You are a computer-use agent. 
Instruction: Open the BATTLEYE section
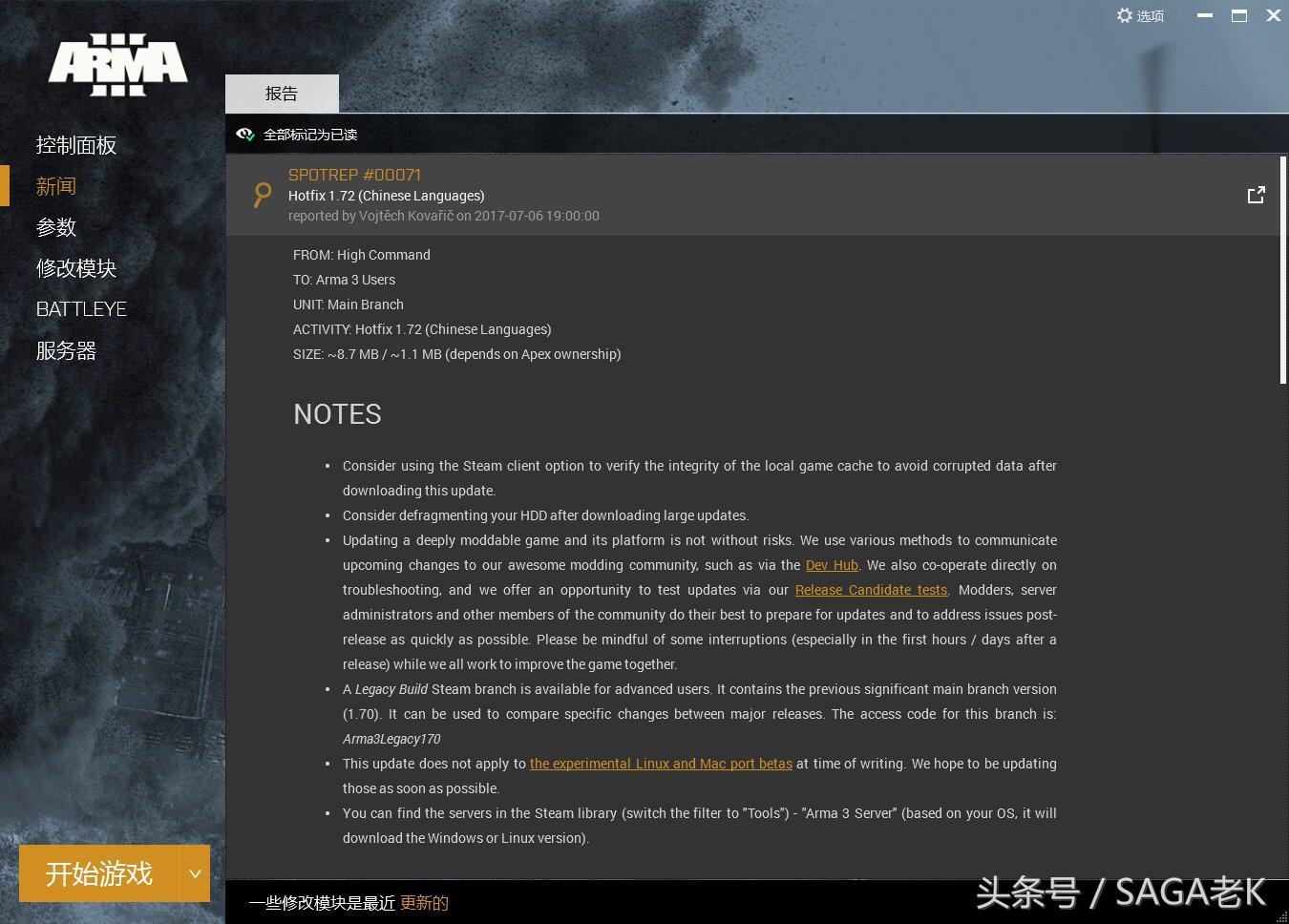(81, 309)
